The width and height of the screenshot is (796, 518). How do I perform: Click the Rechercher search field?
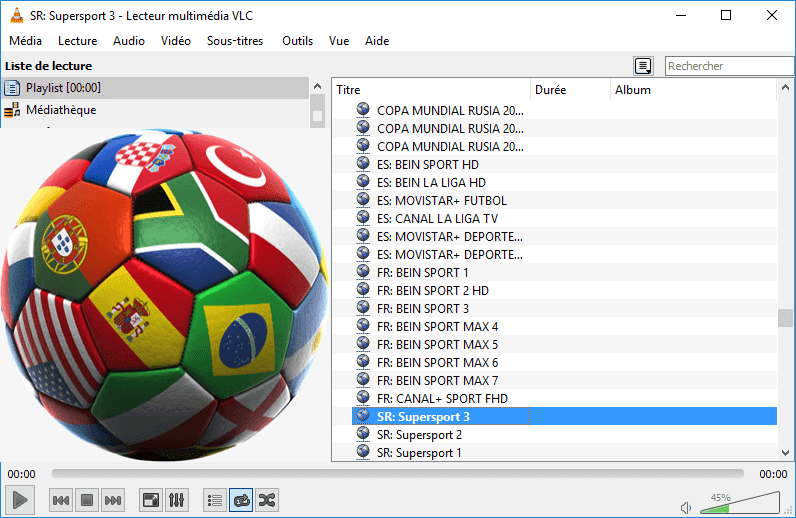729,66
